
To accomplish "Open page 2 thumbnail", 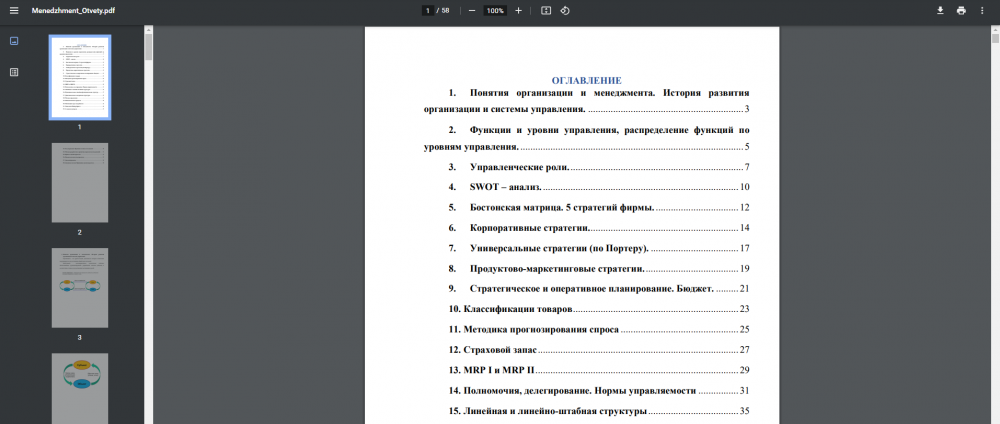I will coord(80,182).
